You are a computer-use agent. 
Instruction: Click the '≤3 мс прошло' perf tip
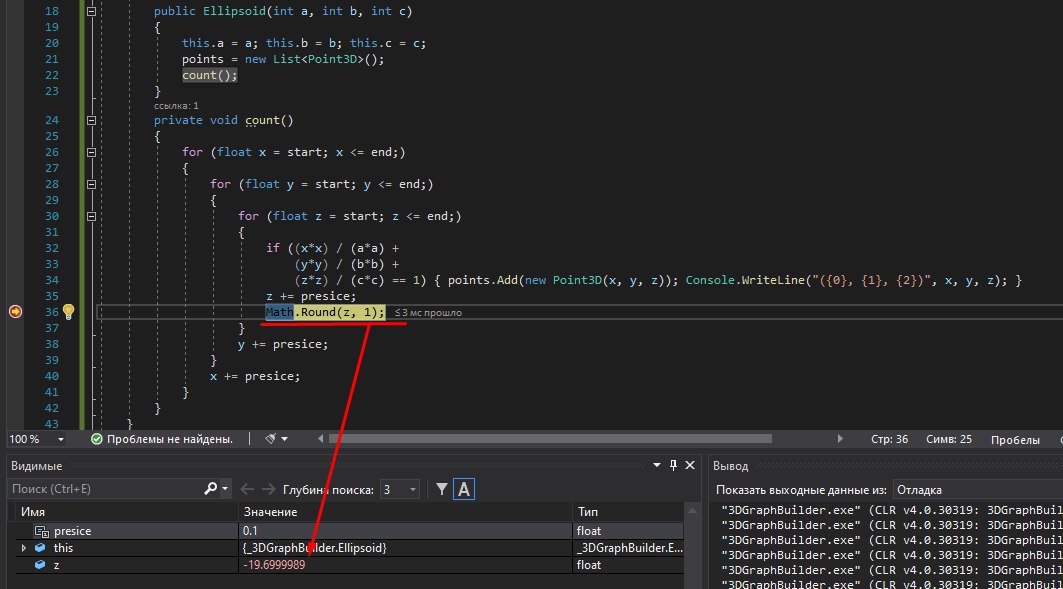(428, 312)
